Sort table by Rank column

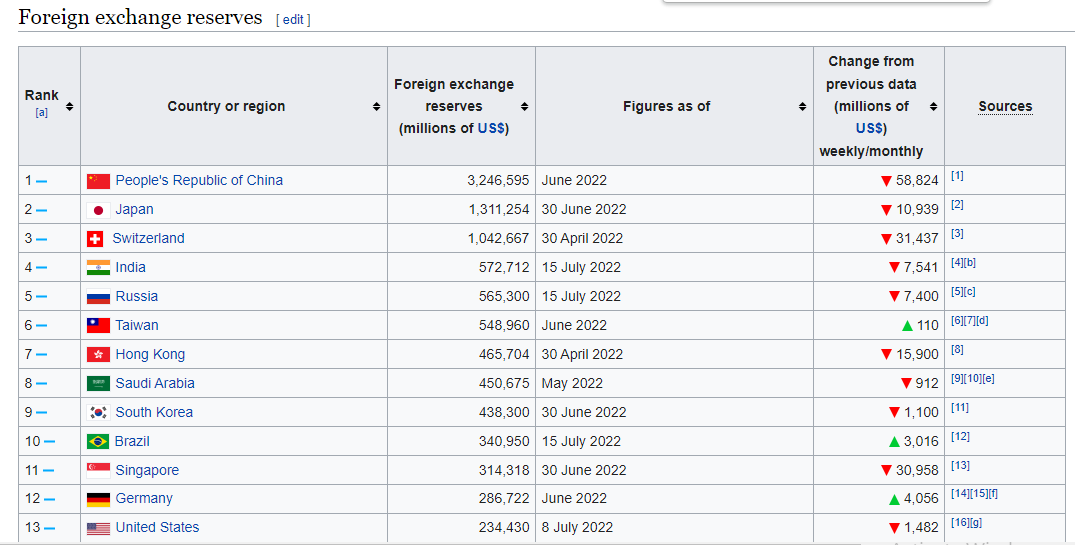(x=69, y=106)
